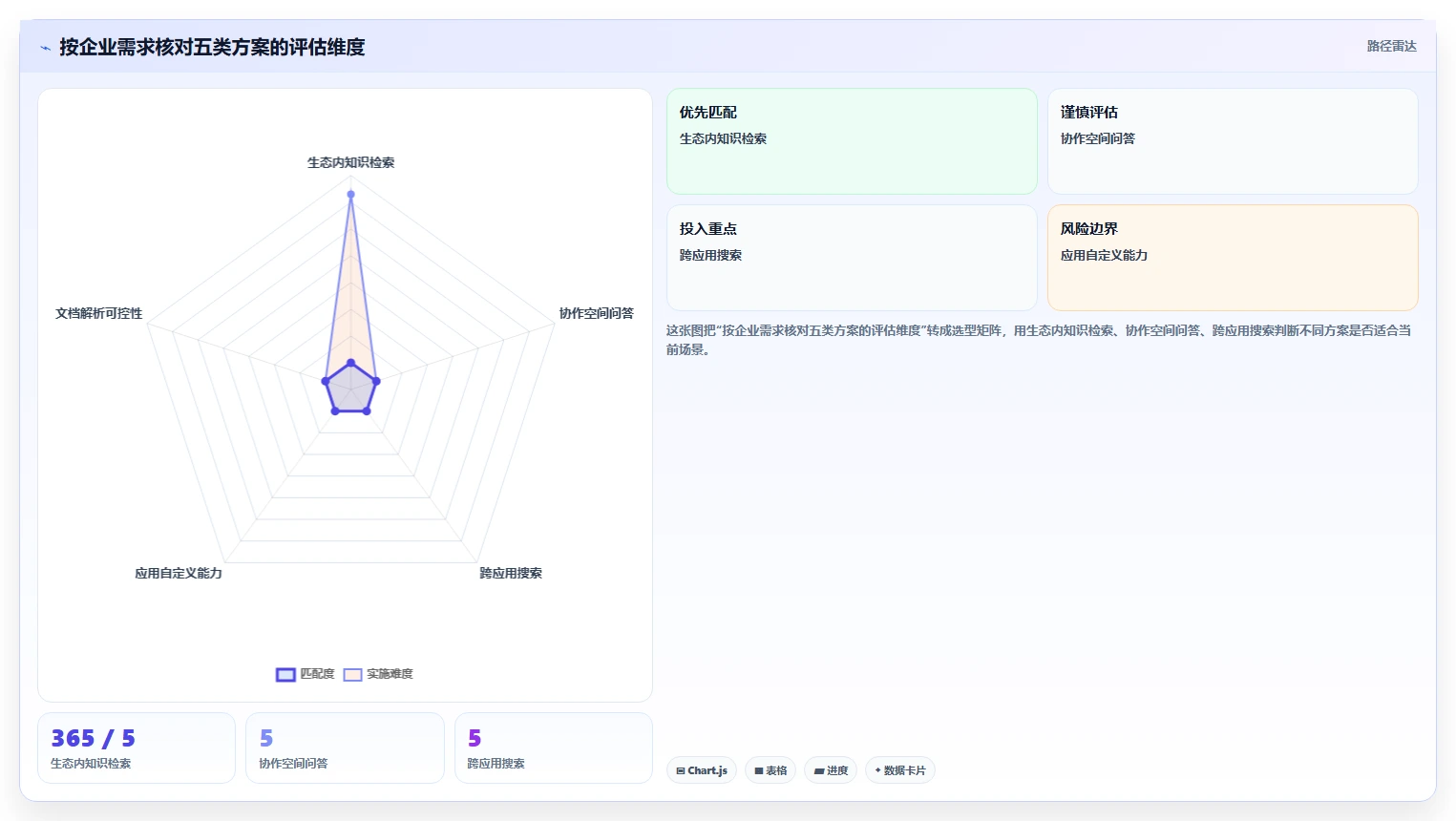
Task: Click the header icon beside the title
Action: point(45,48)
